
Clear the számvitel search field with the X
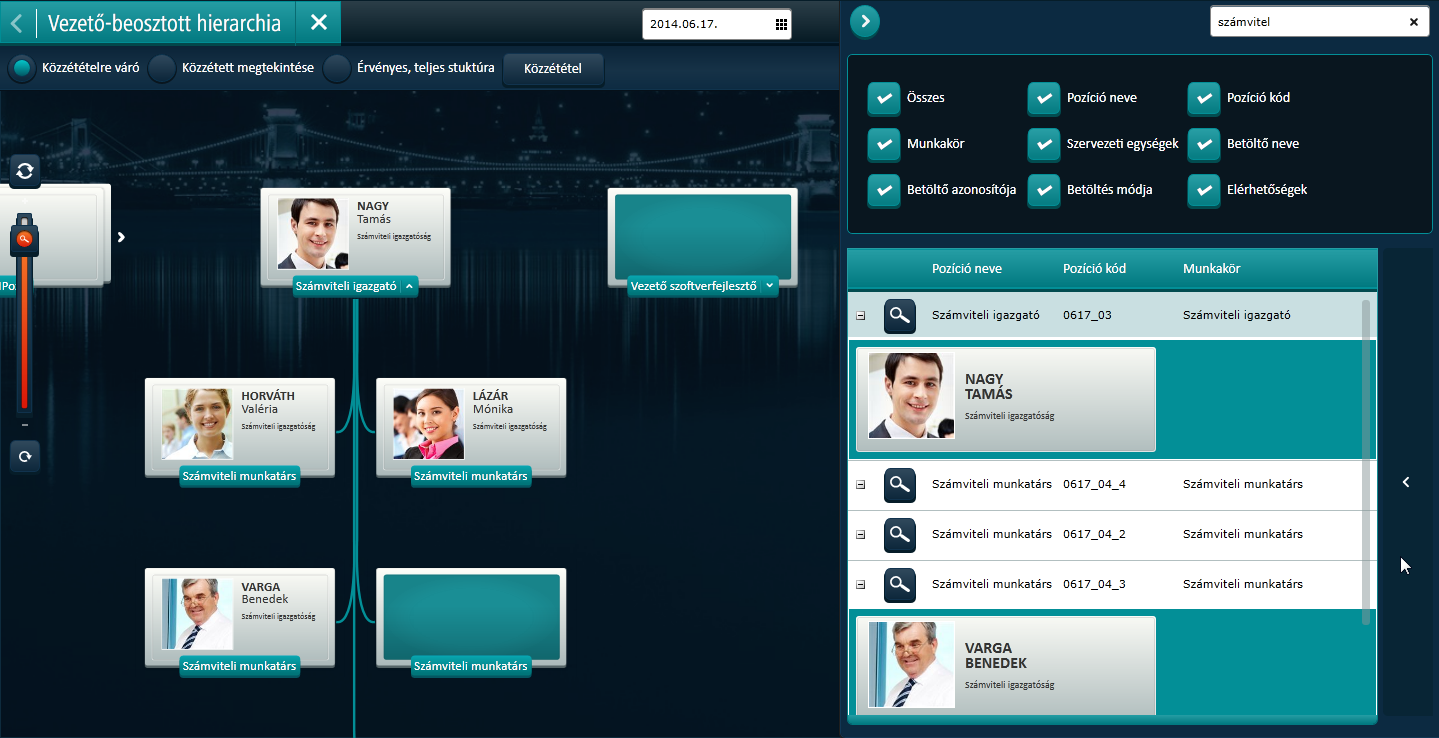[1413, 22]
